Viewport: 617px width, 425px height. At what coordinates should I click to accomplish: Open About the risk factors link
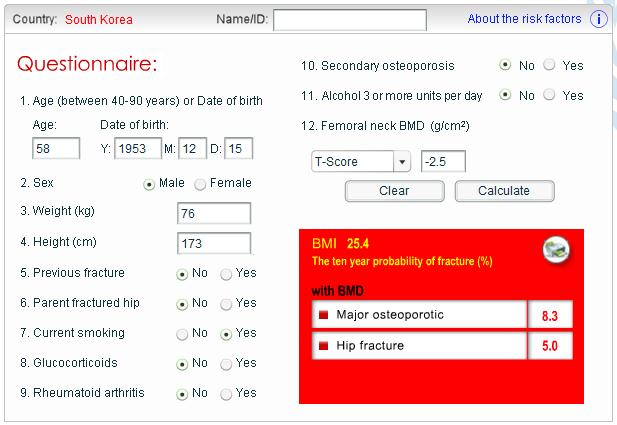524,19
